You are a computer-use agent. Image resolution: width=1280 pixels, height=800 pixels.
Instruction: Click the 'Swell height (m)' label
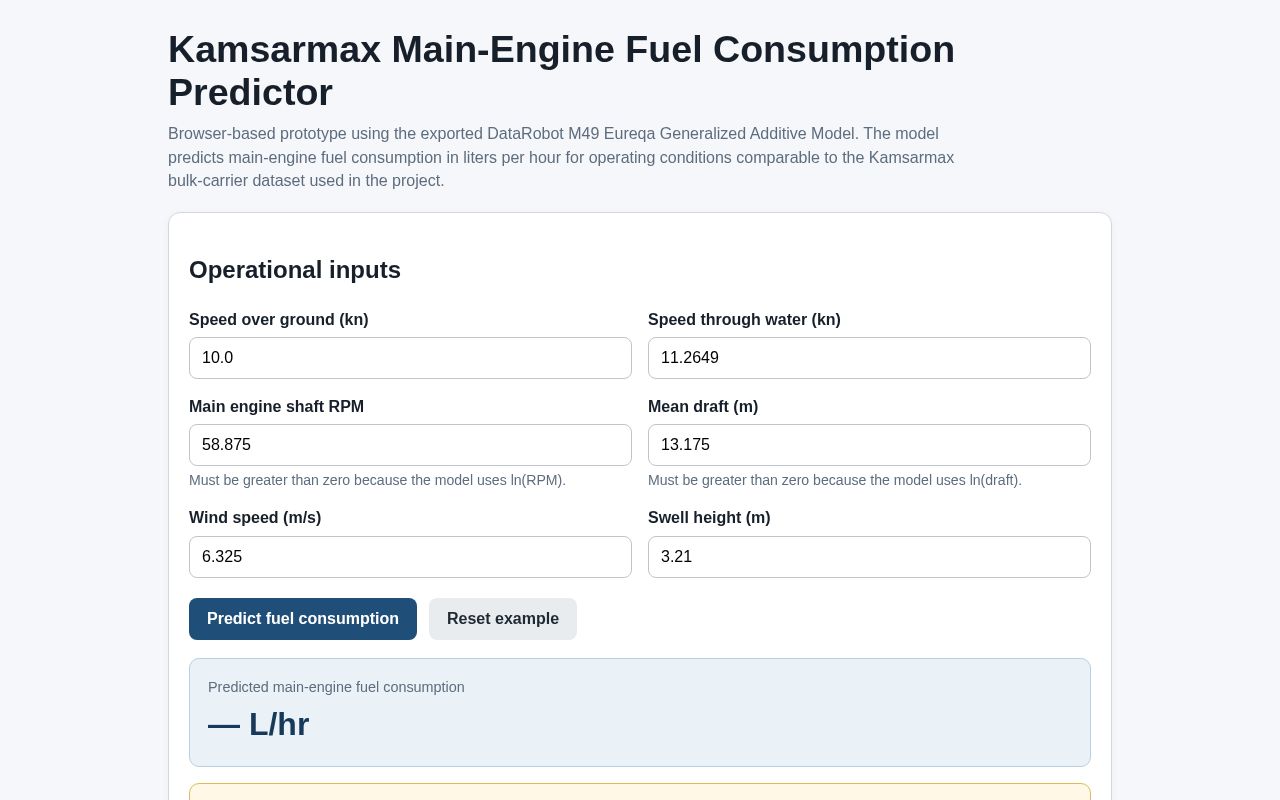709,518
